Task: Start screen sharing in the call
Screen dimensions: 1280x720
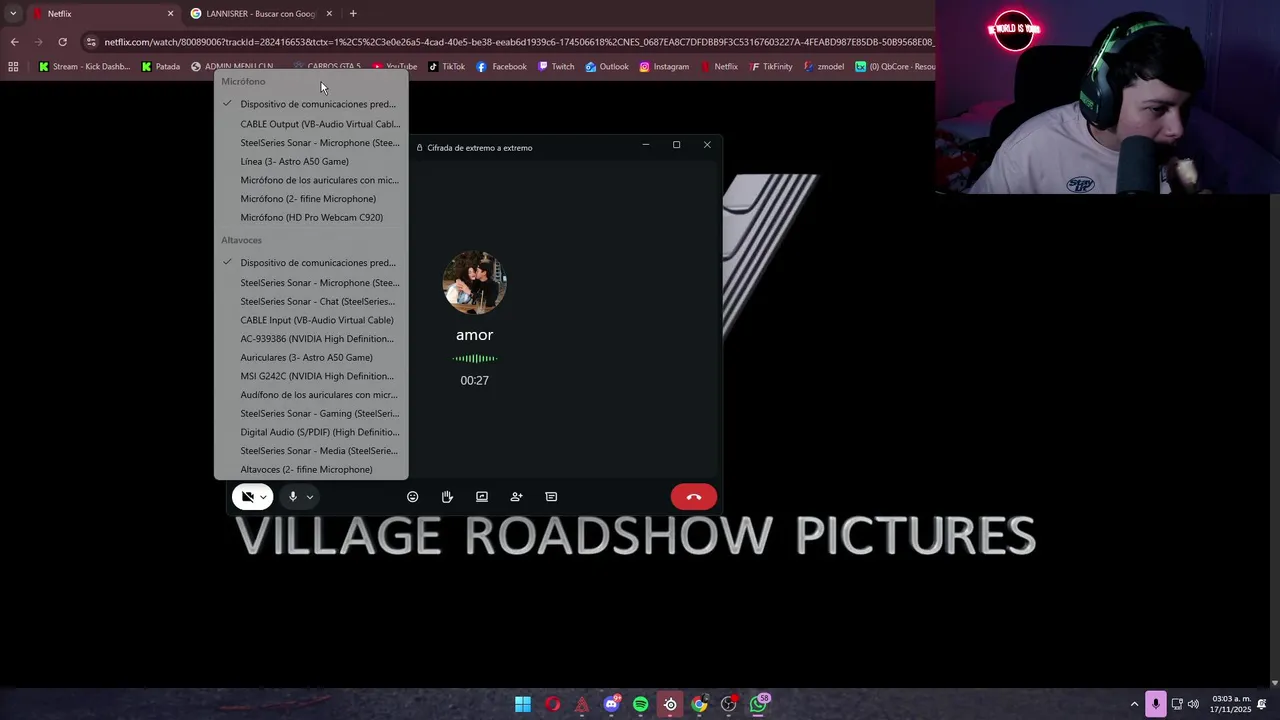Action: [x=482, y=497]
